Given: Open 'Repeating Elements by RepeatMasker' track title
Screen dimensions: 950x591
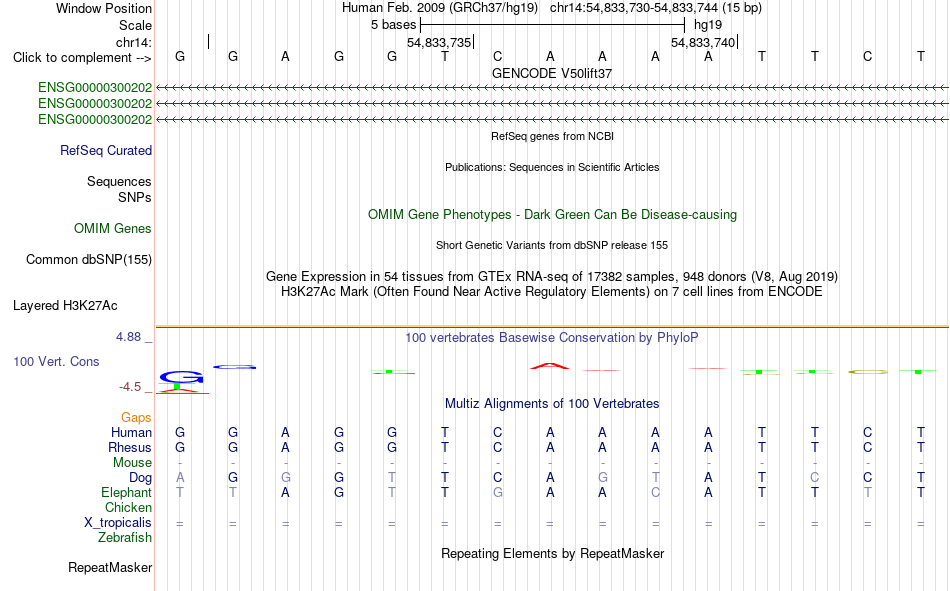Looking at the screenshot, I should [x=552, y=554].
